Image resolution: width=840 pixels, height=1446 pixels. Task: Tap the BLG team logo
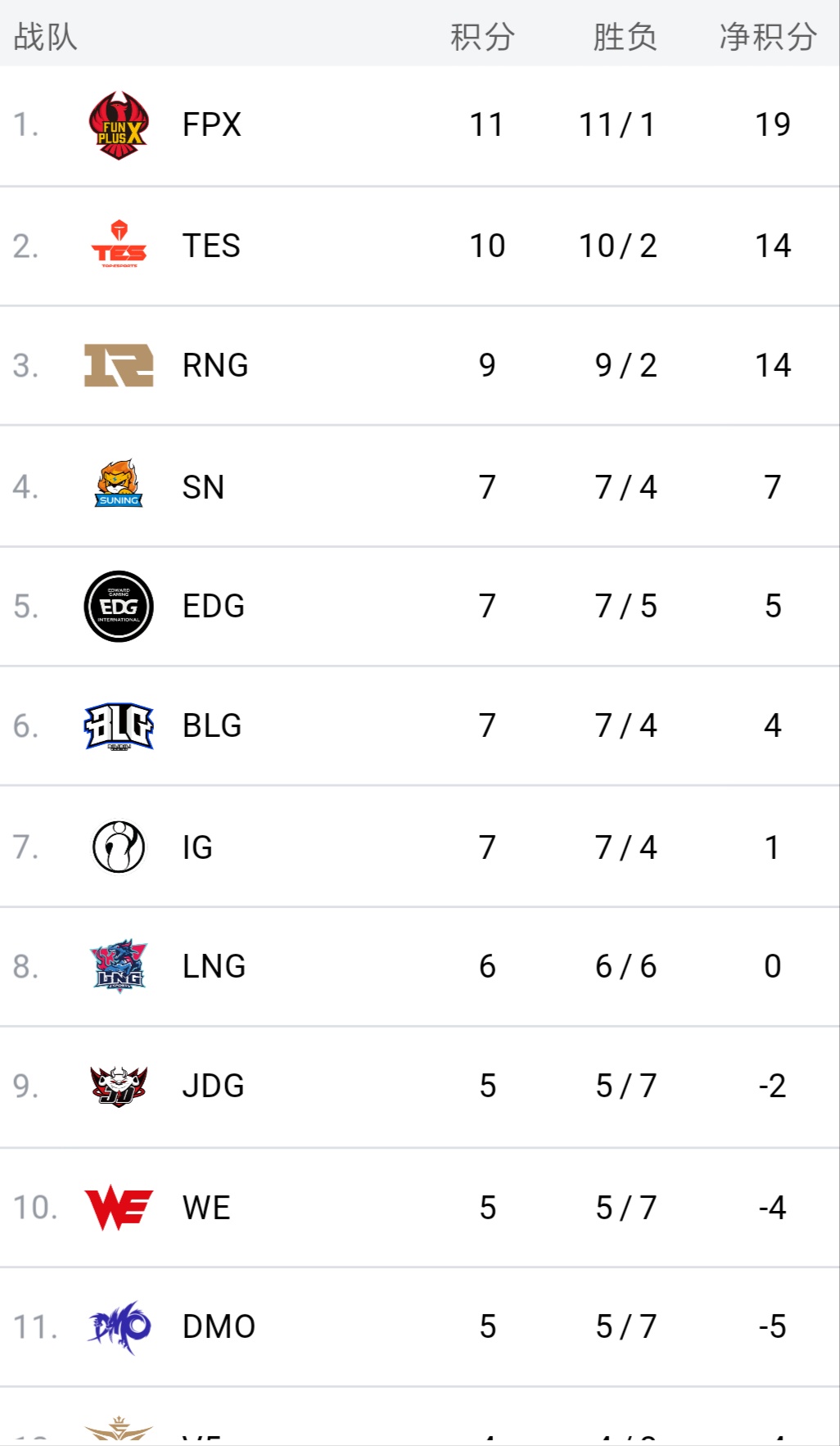pos(119,725)
